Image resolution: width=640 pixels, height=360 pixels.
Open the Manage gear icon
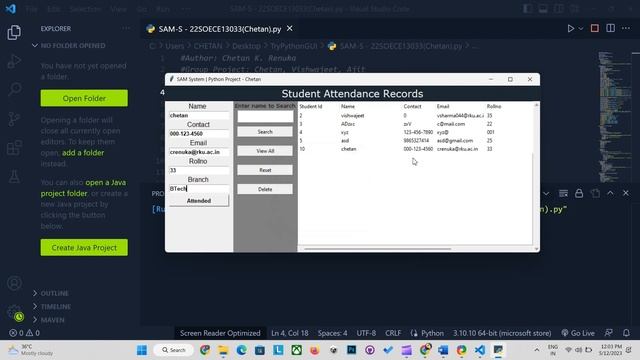click(14, 312)
